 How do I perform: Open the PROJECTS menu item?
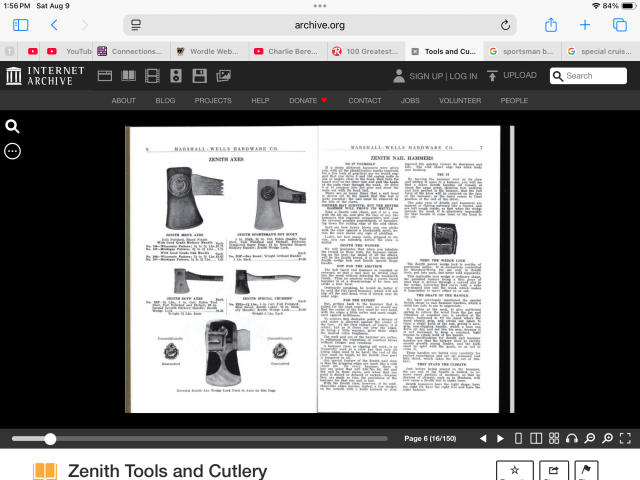pos(213,100)
